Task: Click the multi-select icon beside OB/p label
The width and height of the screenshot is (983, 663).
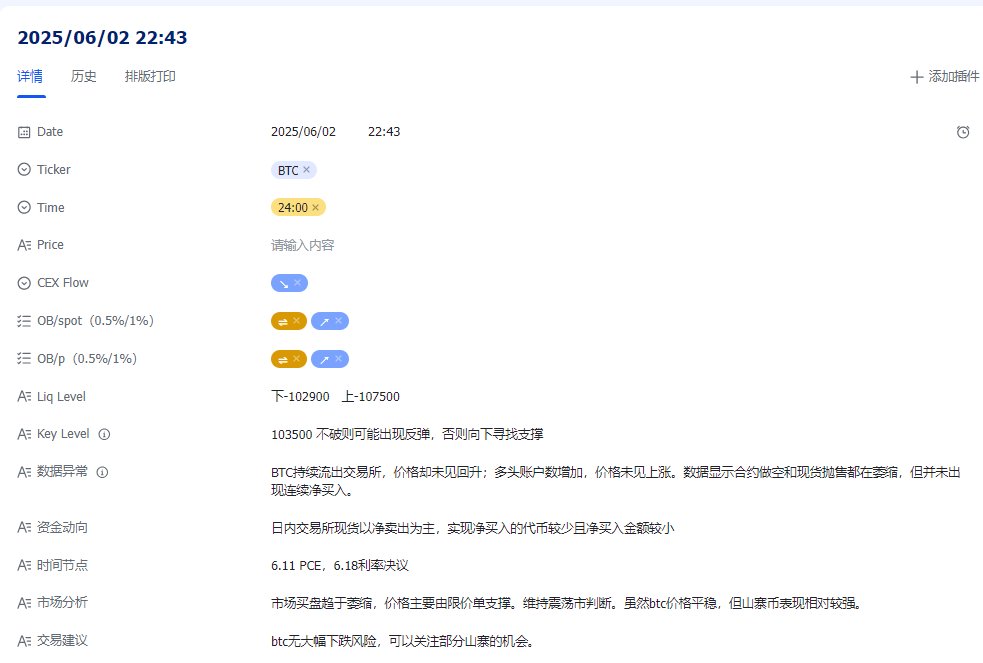Action: tap(24, 358)
